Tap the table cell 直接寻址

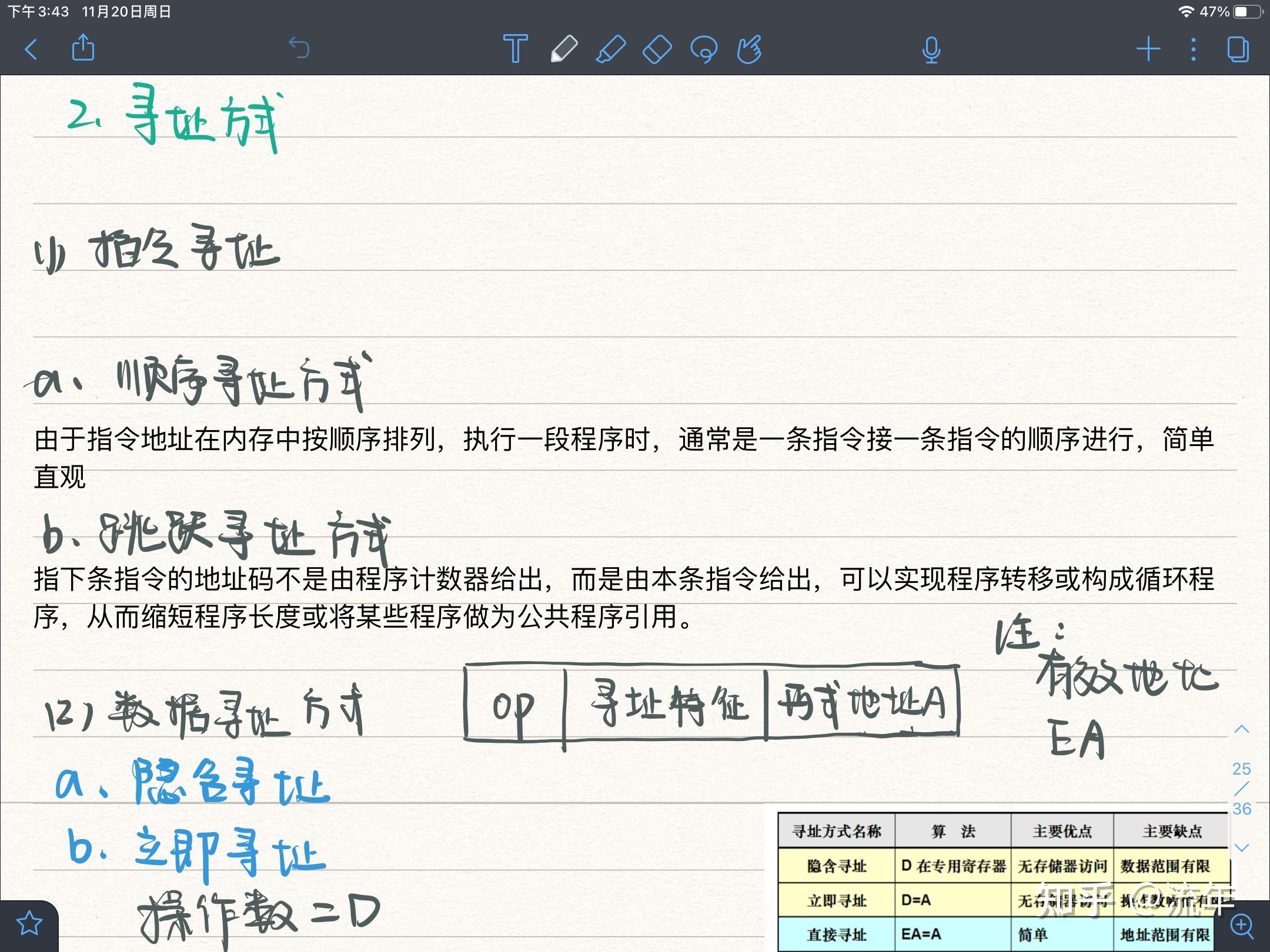[836, 934]
